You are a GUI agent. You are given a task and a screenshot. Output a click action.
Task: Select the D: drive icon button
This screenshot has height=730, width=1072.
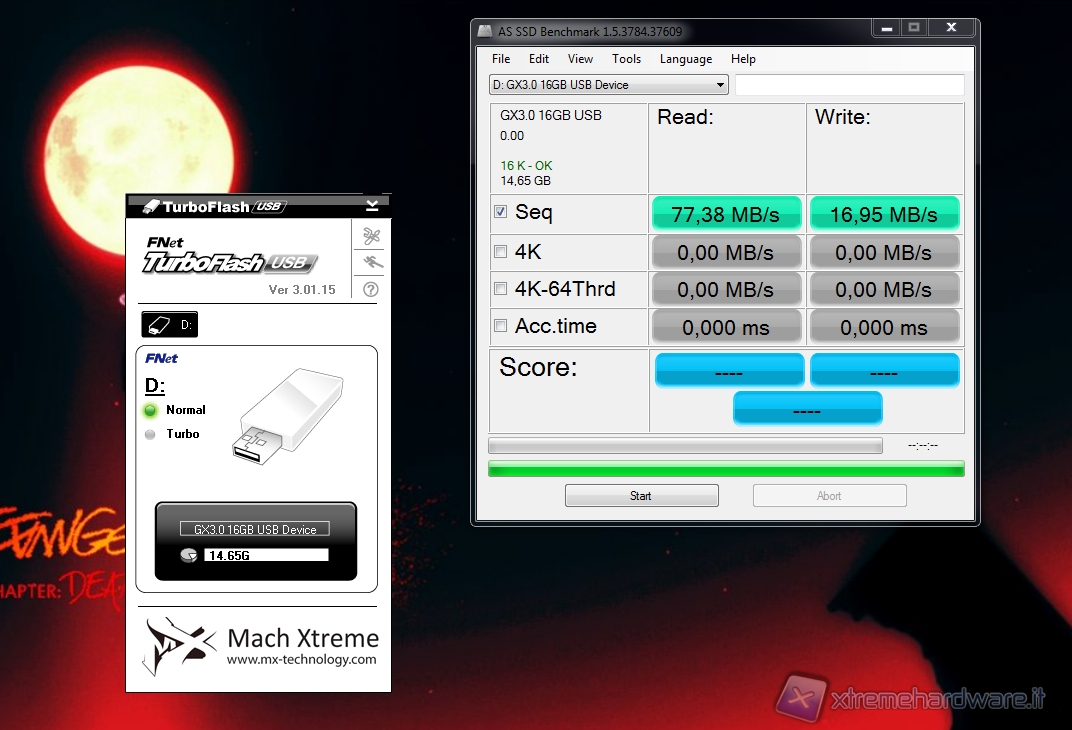[169, 325]
